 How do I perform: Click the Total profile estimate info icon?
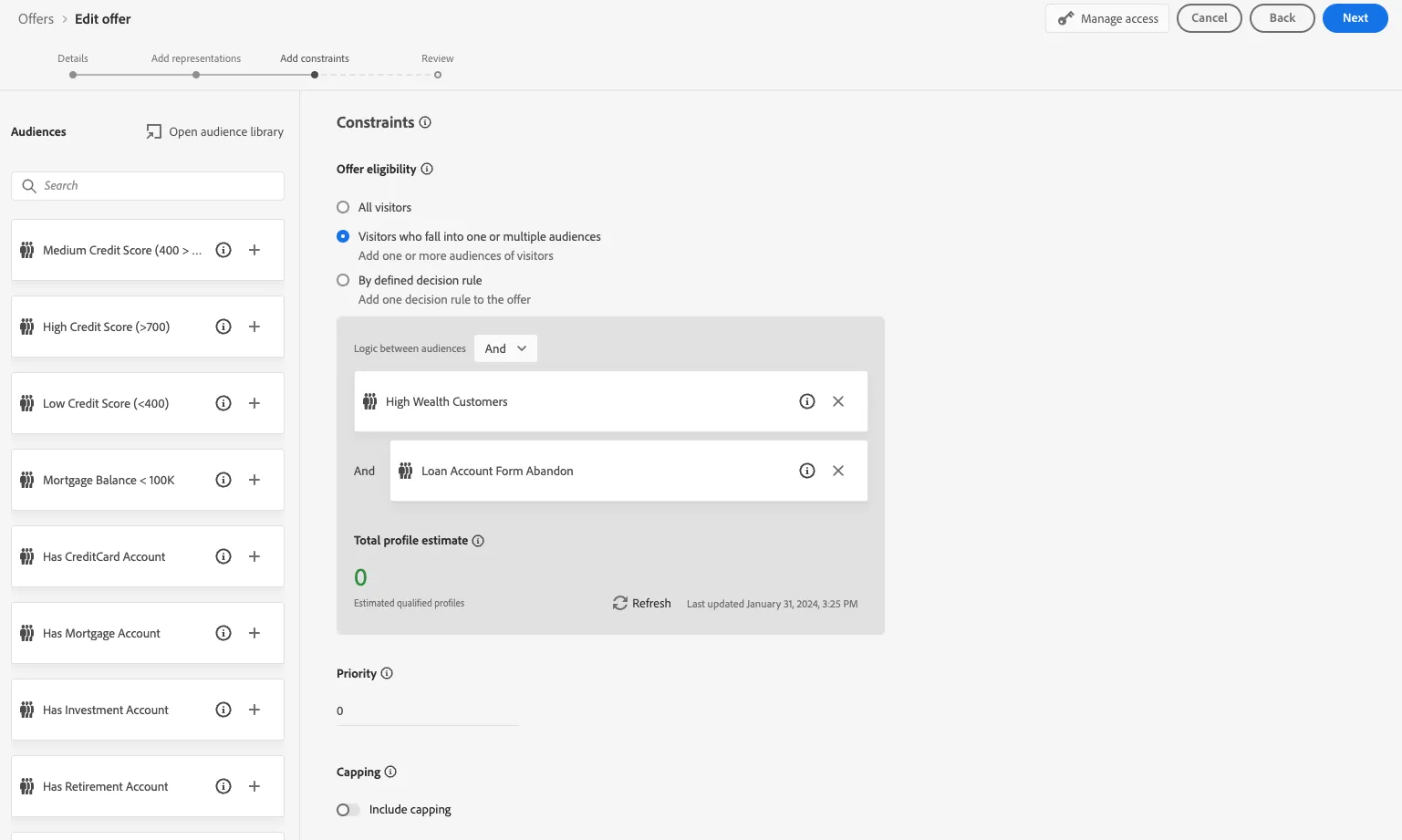pos(478,541)
